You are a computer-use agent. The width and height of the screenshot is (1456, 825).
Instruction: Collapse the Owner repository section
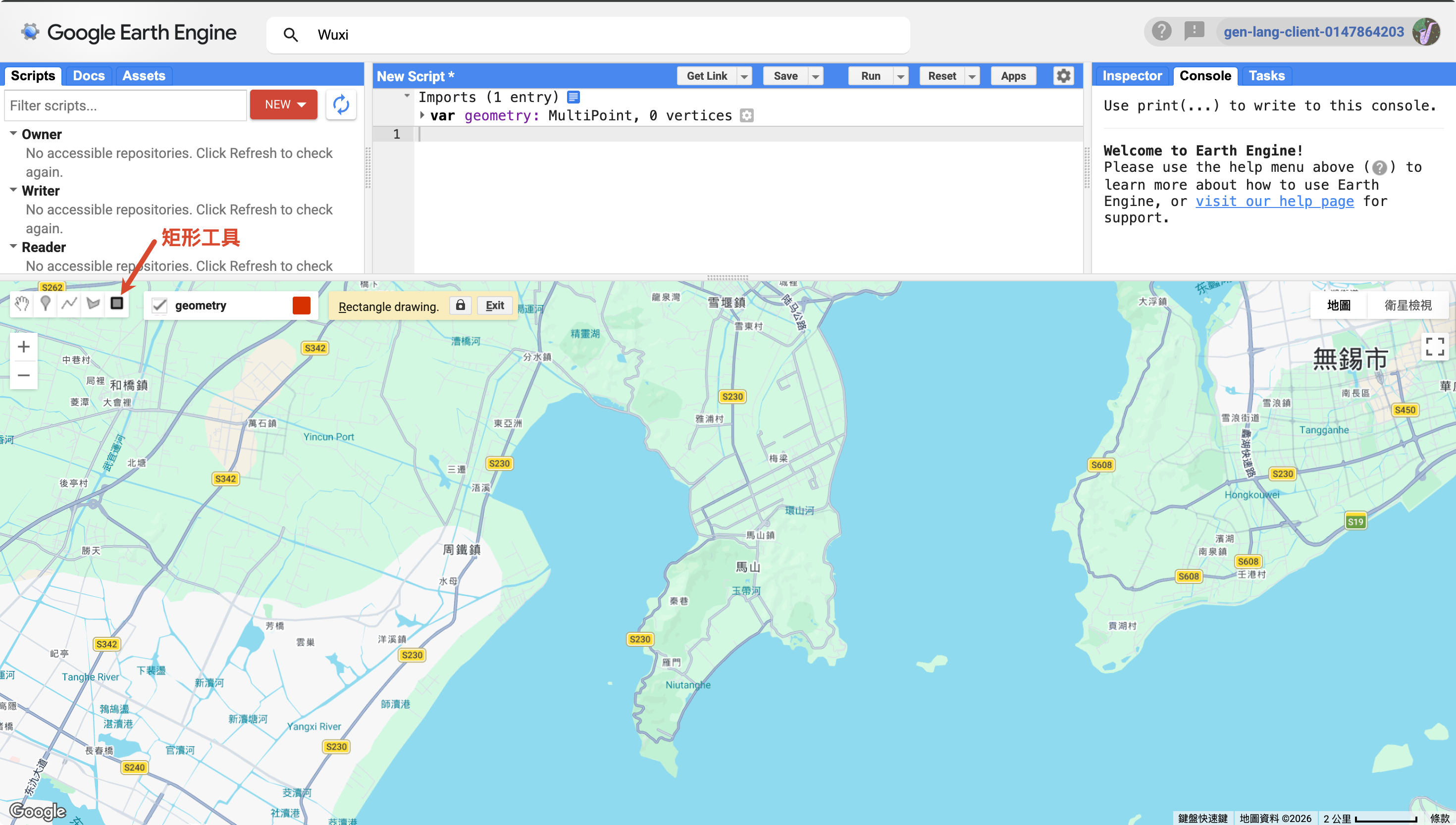coord(13,133)
